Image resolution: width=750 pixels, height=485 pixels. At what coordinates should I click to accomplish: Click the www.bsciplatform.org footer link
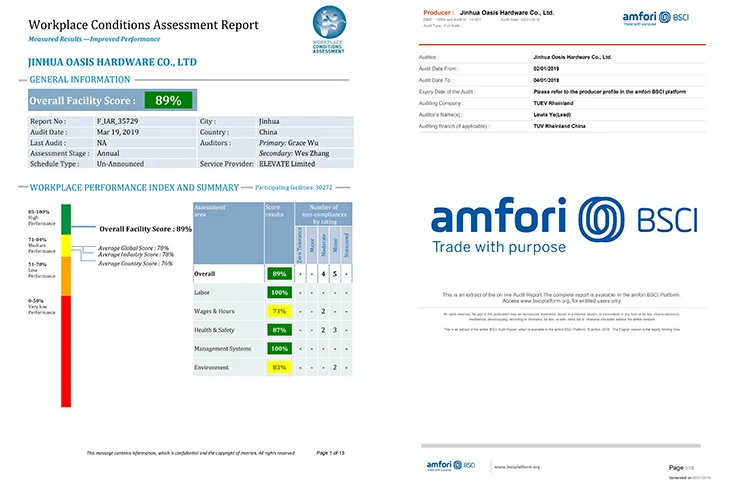pyautogui.click(x=517, y=467)
